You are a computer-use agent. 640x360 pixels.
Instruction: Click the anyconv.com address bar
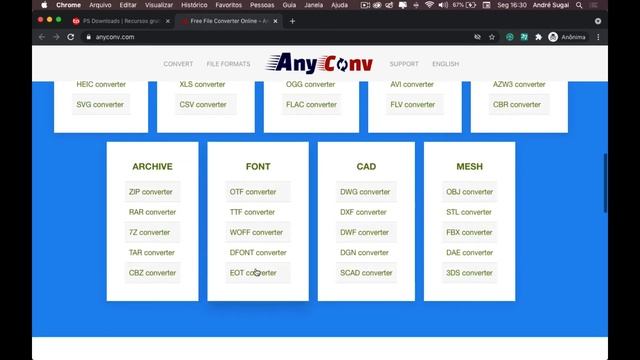[x=278, y=37]
